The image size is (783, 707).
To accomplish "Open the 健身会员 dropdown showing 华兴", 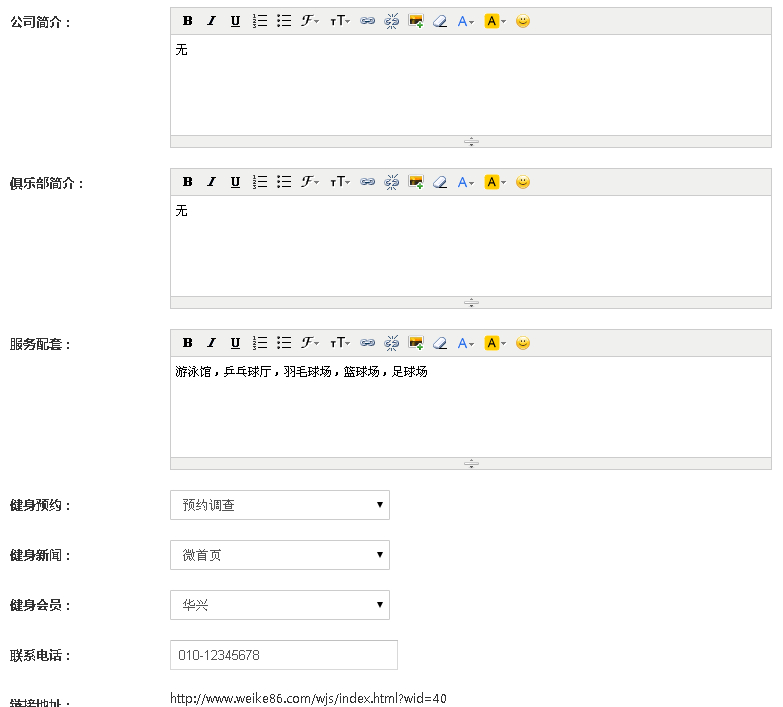I will pyautogui.click(x=280, y=605).
